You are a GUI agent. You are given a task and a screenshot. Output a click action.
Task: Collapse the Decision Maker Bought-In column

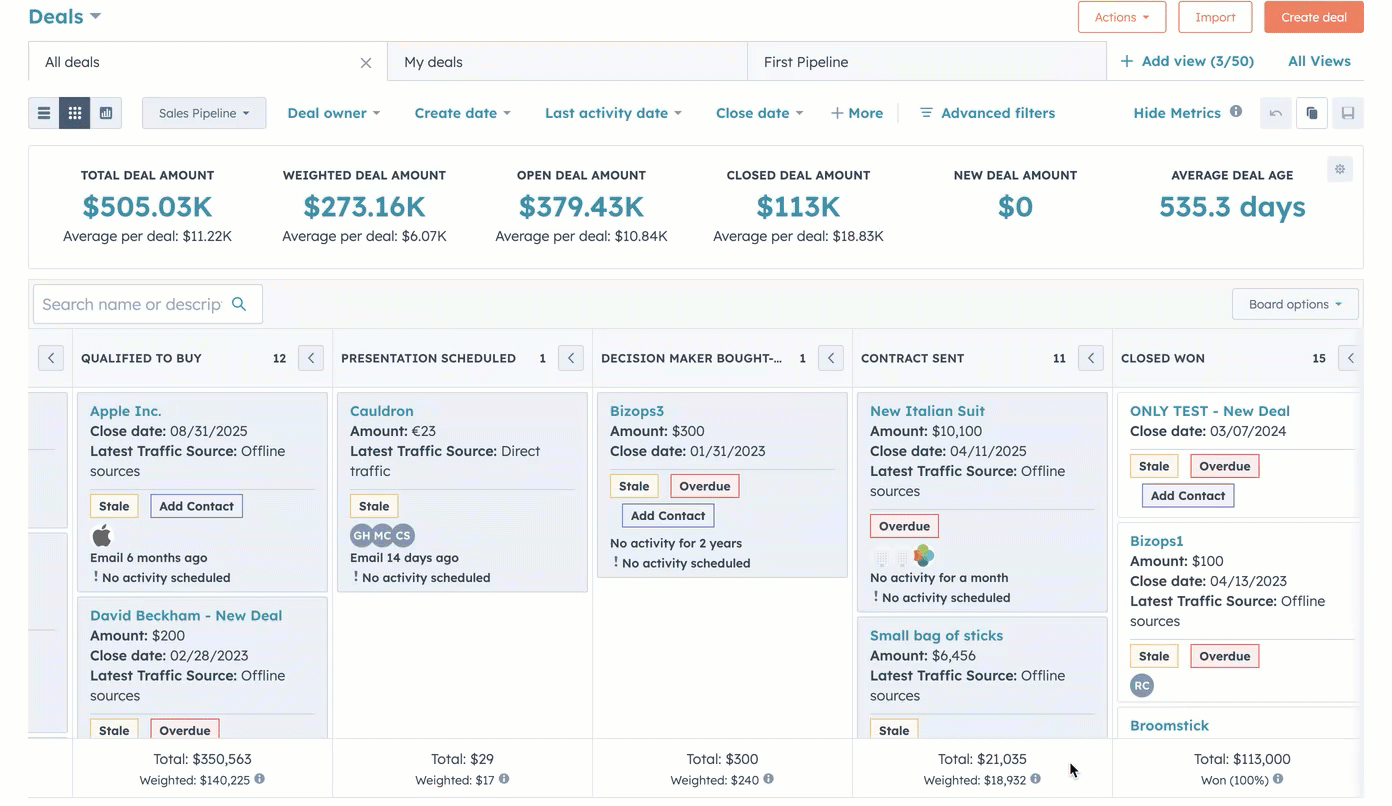[x=831, y=358]
